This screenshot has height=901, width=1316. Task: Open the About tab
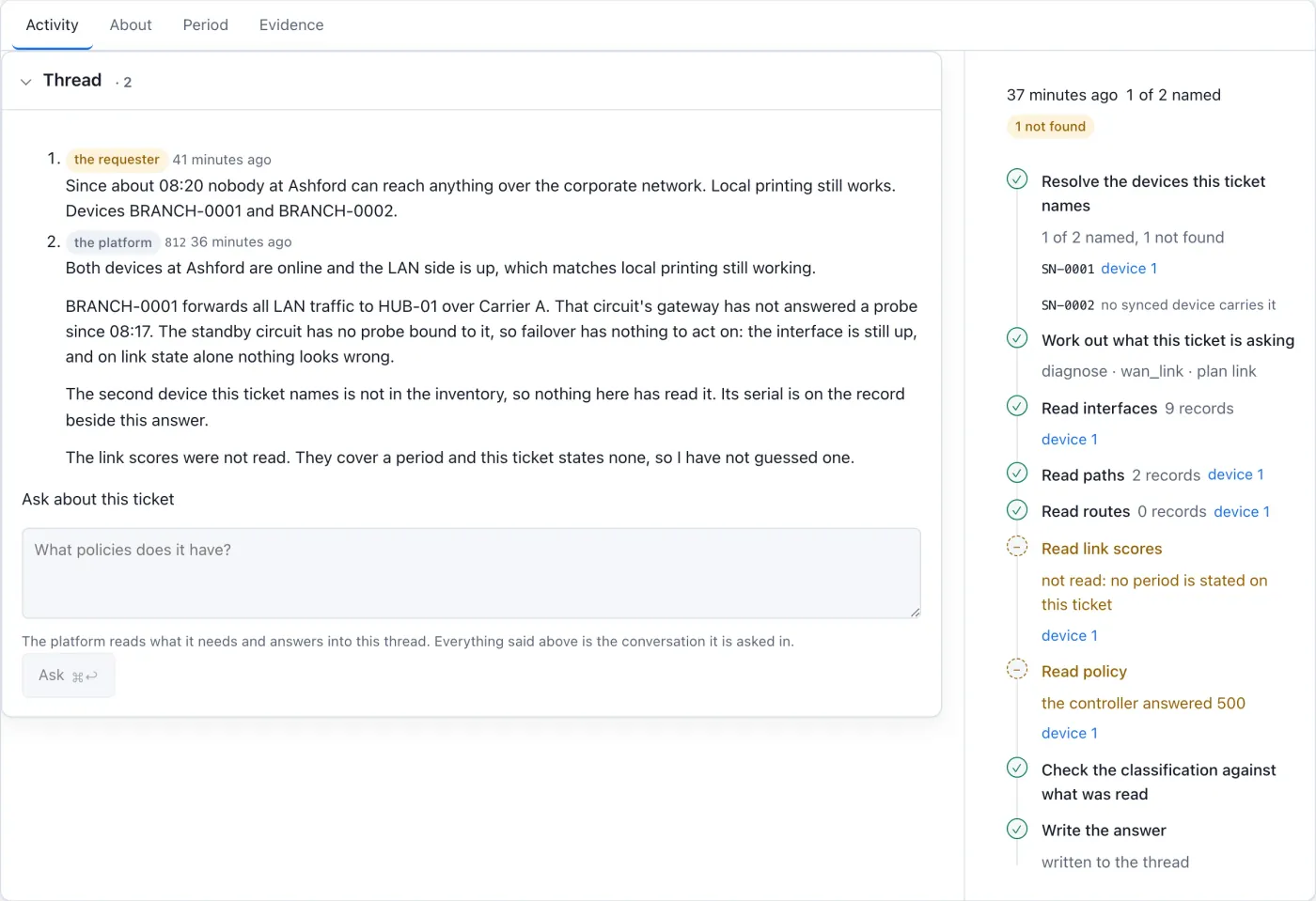click(131, 25)
